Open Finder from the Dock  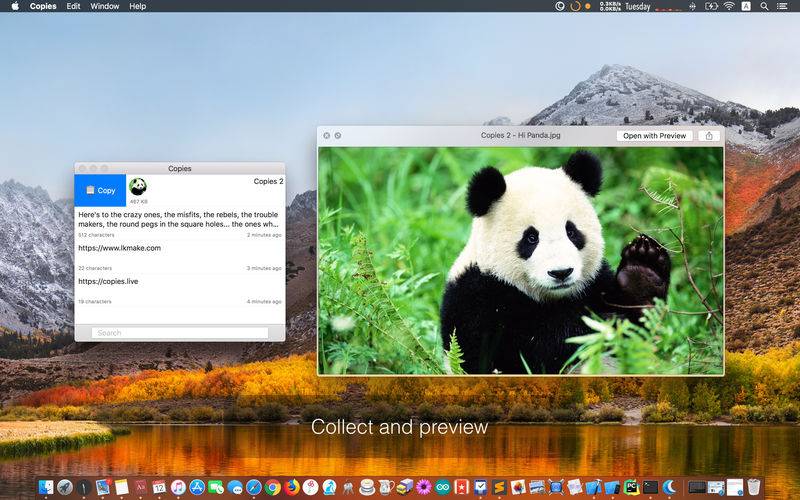[x=46, y=487]
